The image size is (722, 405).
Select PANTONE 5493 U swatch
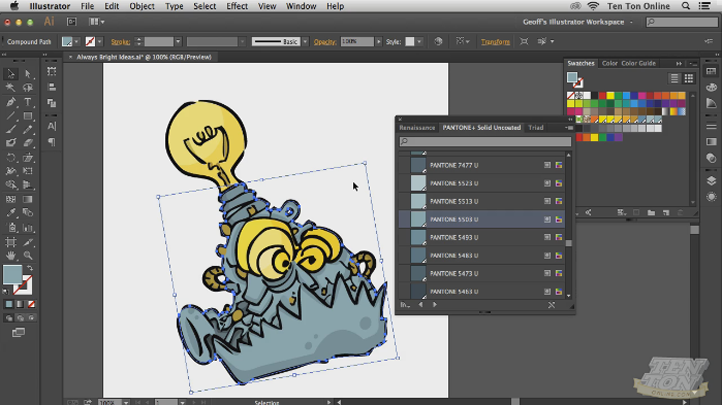pos(482,237)
